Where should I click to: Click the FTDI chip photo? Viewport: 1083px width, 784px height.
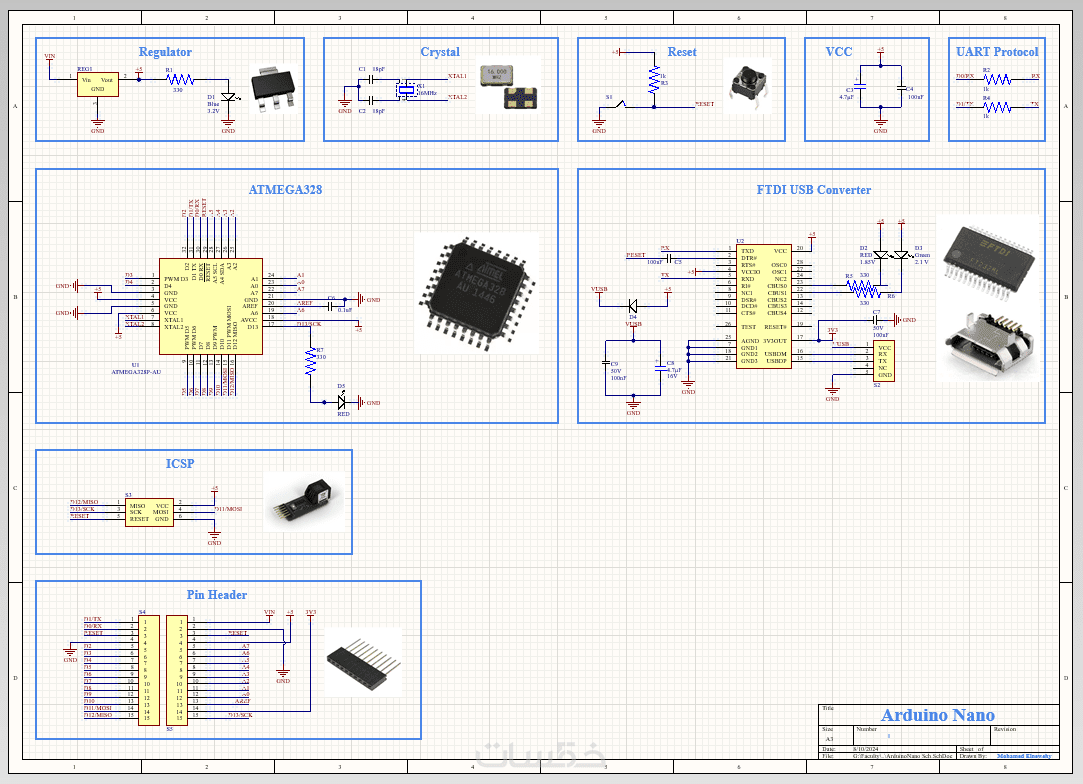pyautogui.click(x=988, y=262)
